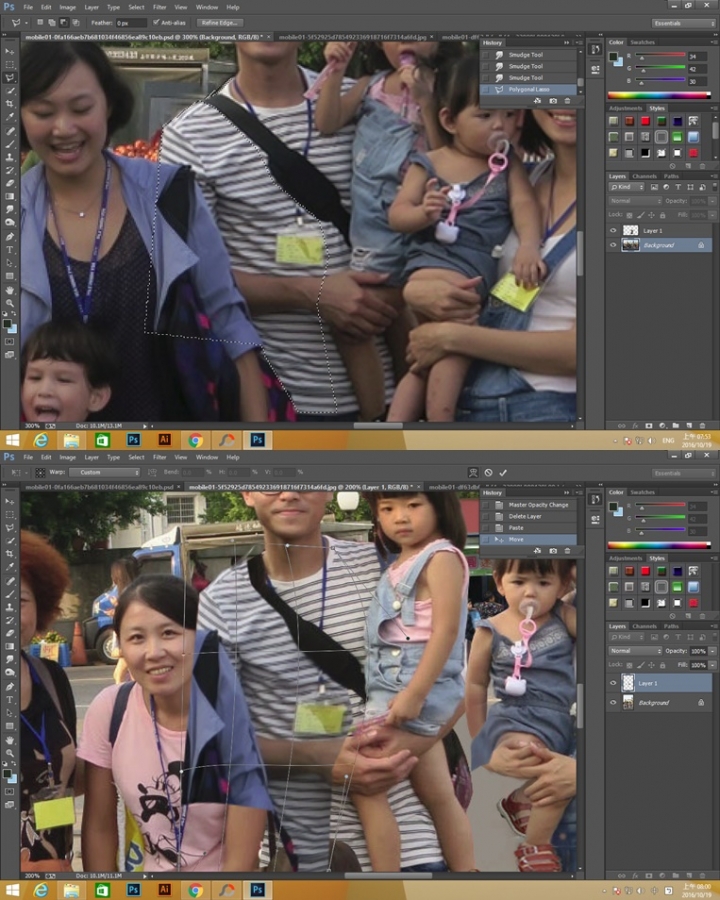The width and height of the screenshot is (720, 900).
Task: Select the Move tool in the bottom Photoshop window
Action: click(x=10, y=502)
